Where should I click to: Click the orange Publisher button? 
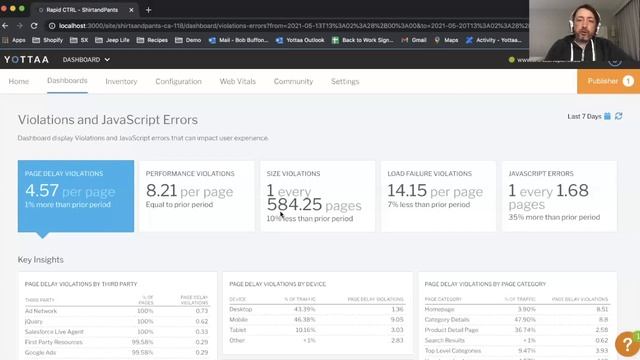(609, 81)
